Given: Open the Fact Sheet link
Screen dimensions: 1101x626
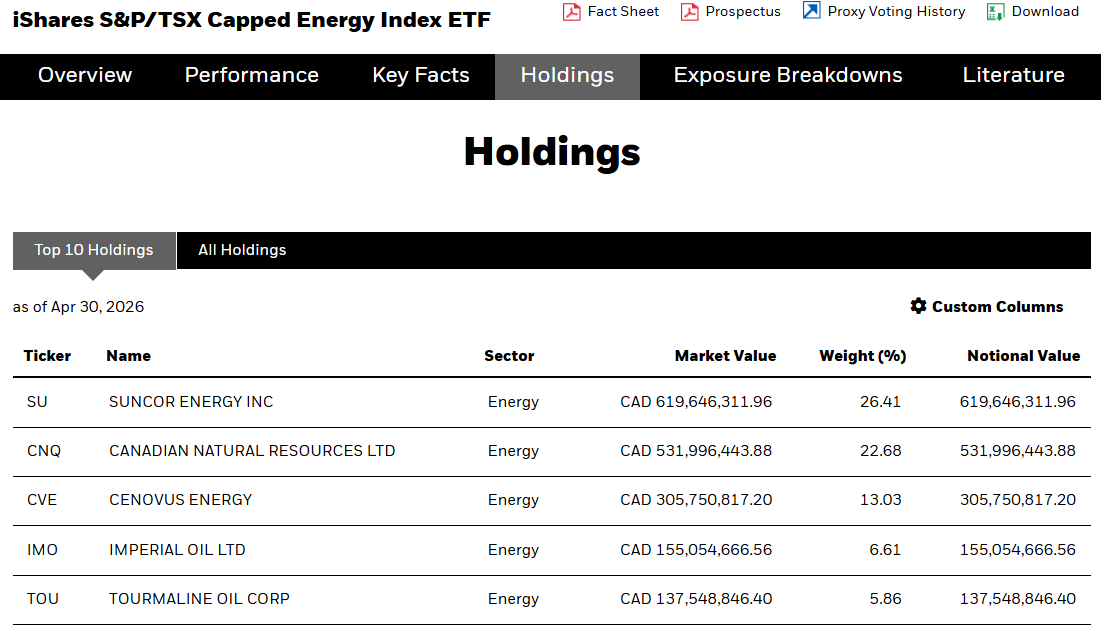Looking at the screenshot, I should click(x=623, y=11).
